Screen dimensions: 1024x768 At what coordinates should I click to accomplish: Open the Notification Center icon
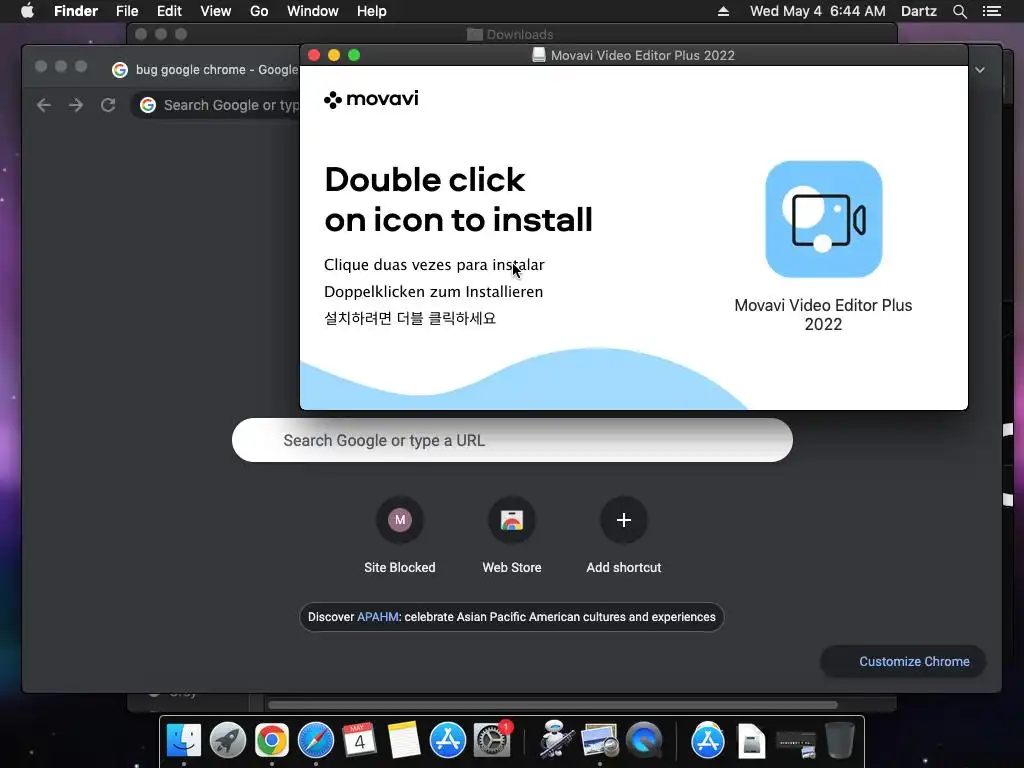pos(992,11)
